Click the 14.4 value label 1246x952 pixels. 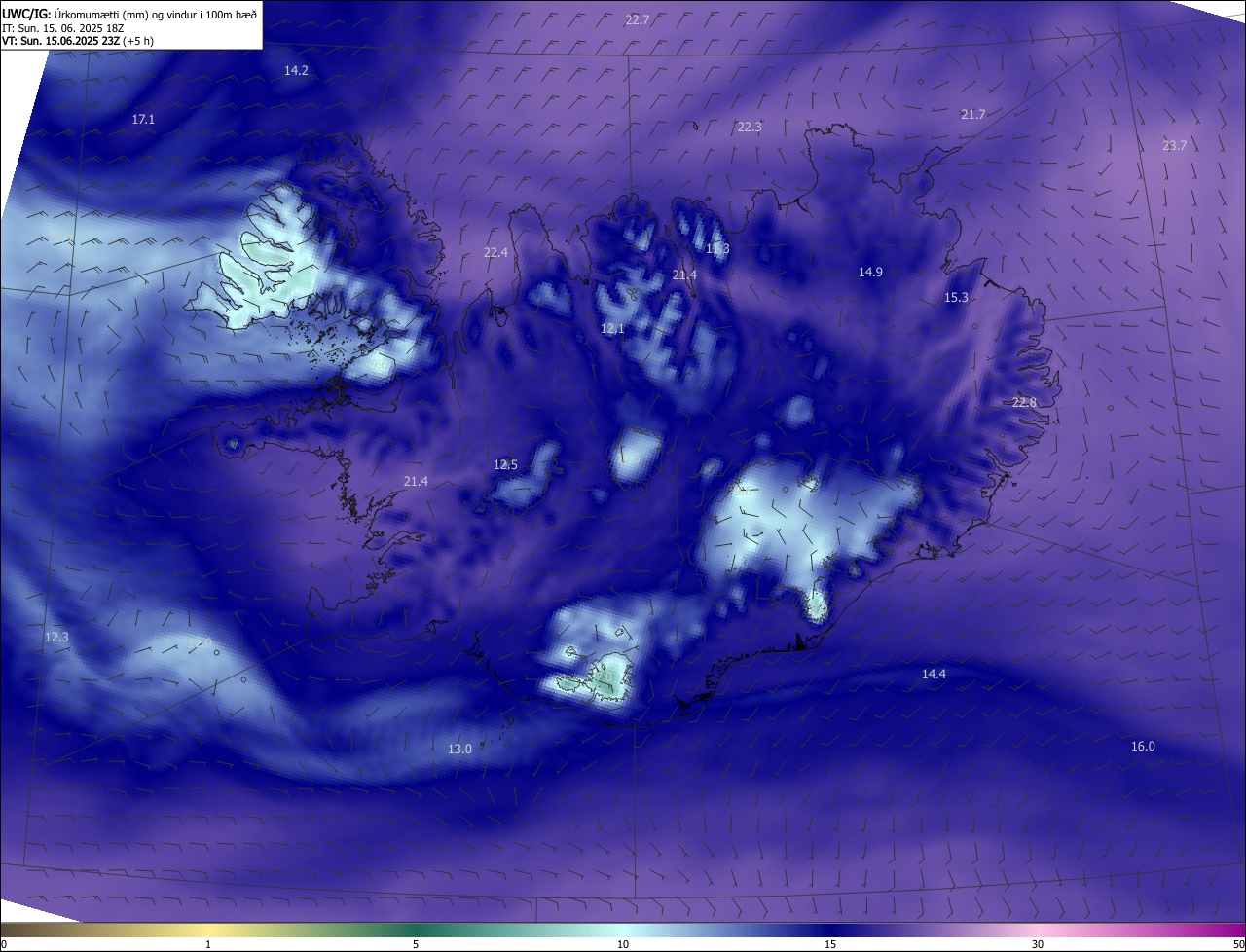click(934, 674)
